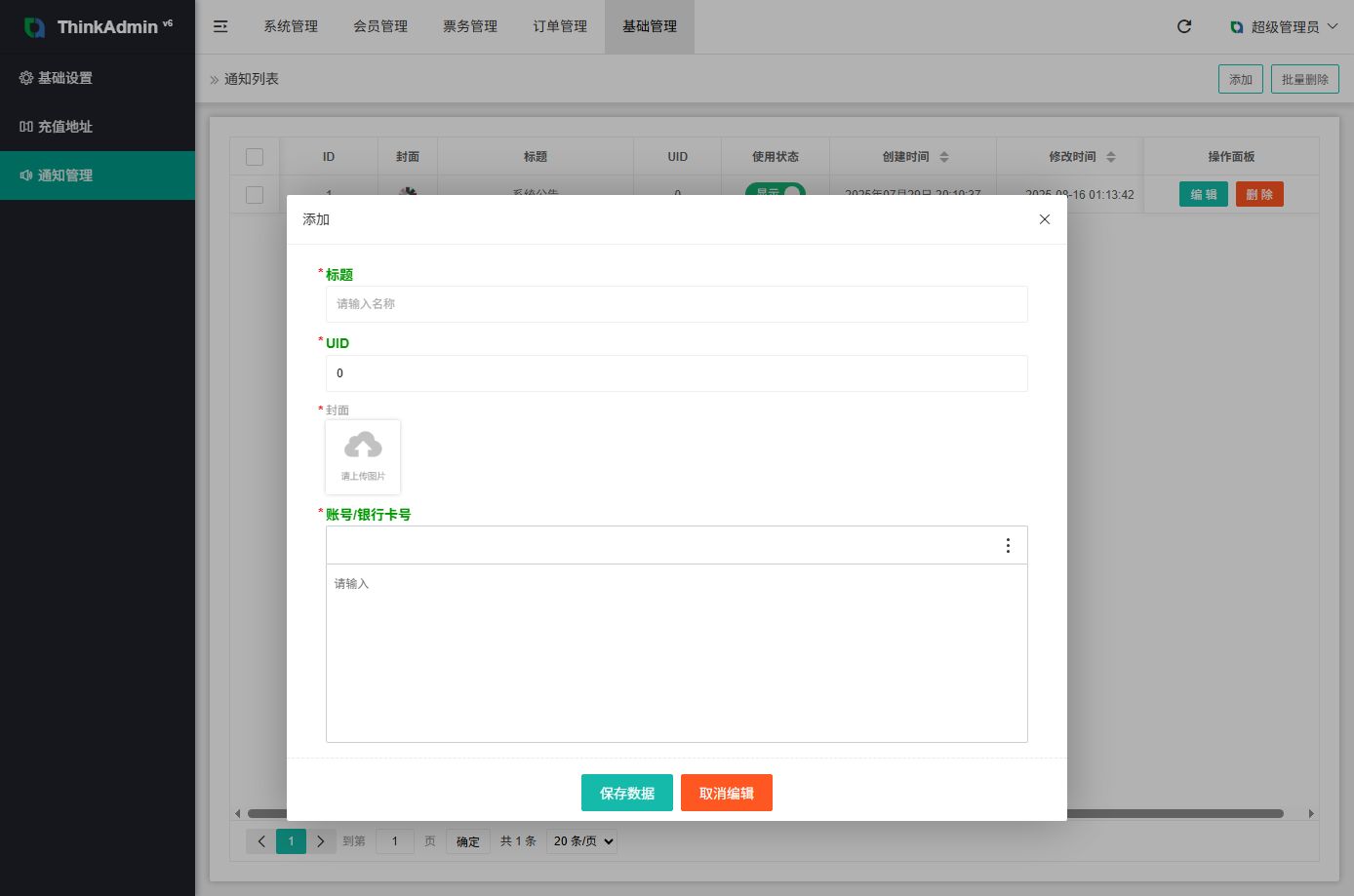Click the ThinkAdmin logo icon
This screenshot has width=1354, height=896.
click(34, 27)
